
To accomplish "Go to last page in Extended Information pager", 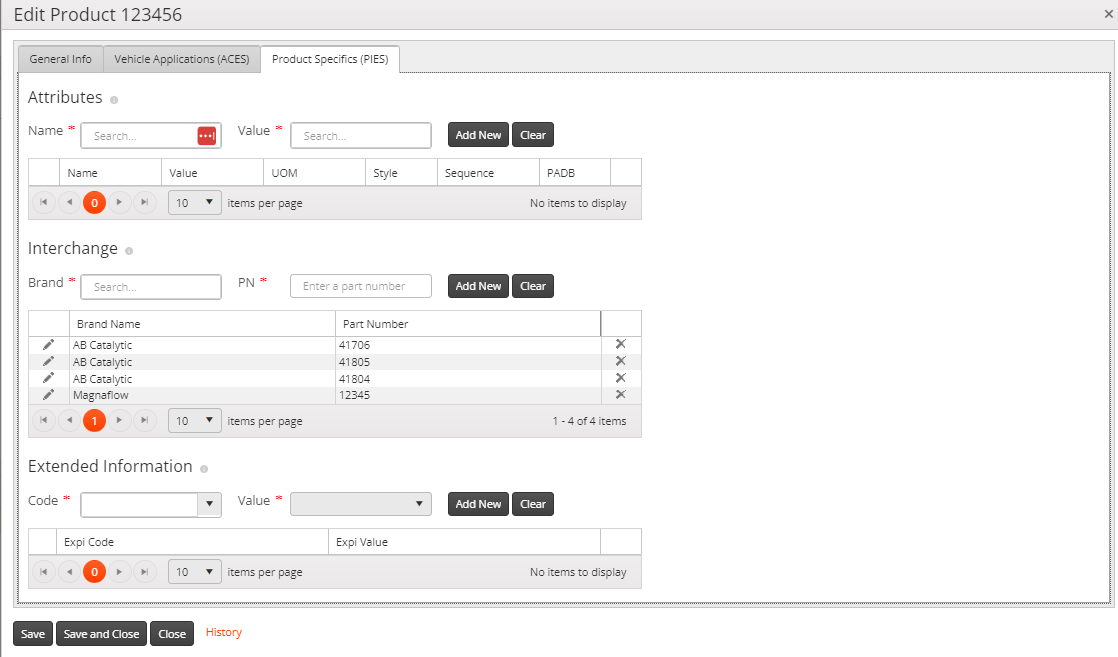I will point(145,571).
